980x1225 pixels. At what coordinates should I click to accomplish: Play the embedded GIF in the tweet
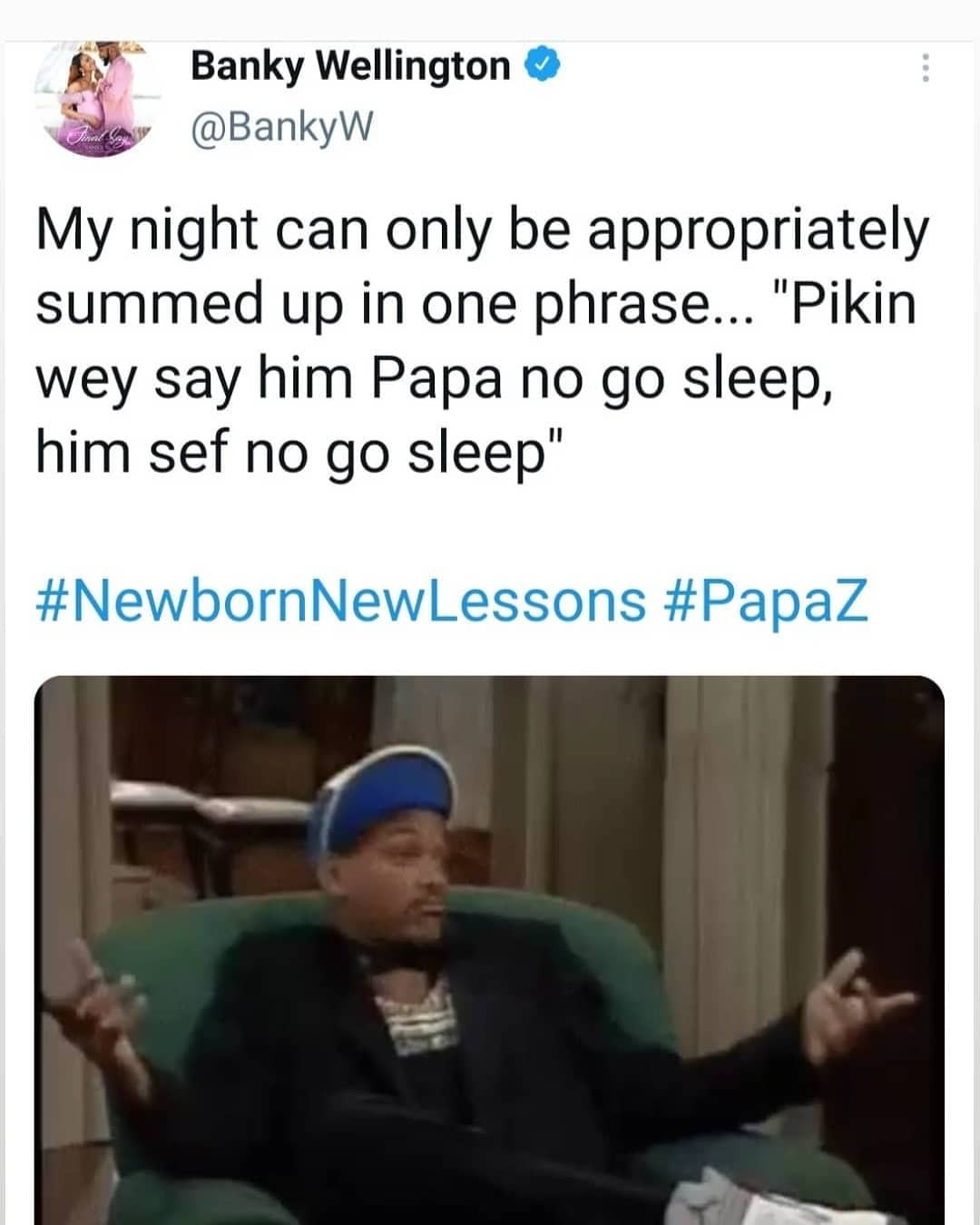(490, 948)
